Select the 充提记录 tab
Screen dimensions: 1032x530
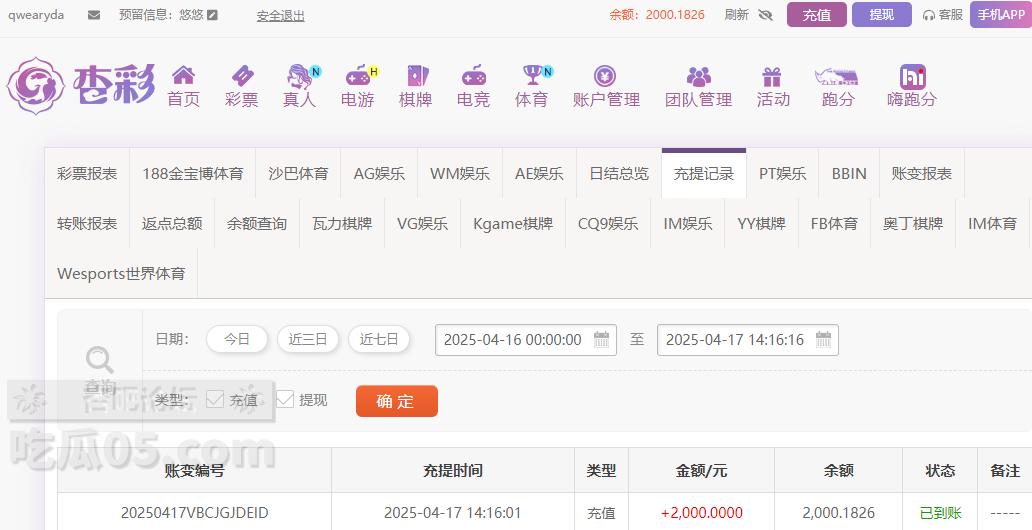coord(704,174)
